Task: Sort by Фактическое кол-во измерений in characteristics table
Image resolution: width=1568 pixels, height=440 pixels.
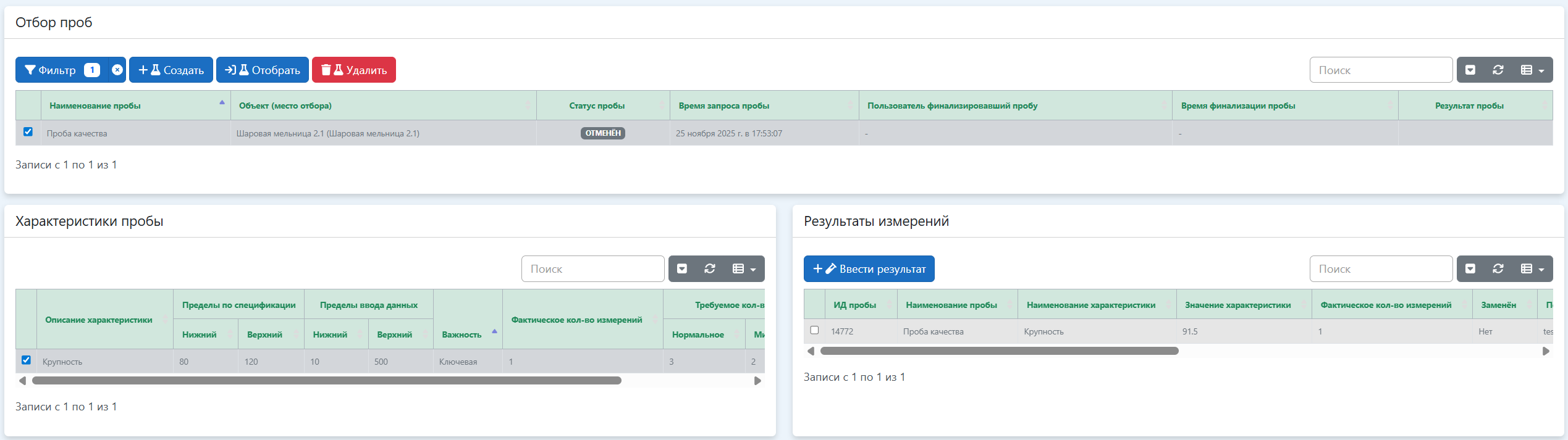Action: click(x=583, y=320)
